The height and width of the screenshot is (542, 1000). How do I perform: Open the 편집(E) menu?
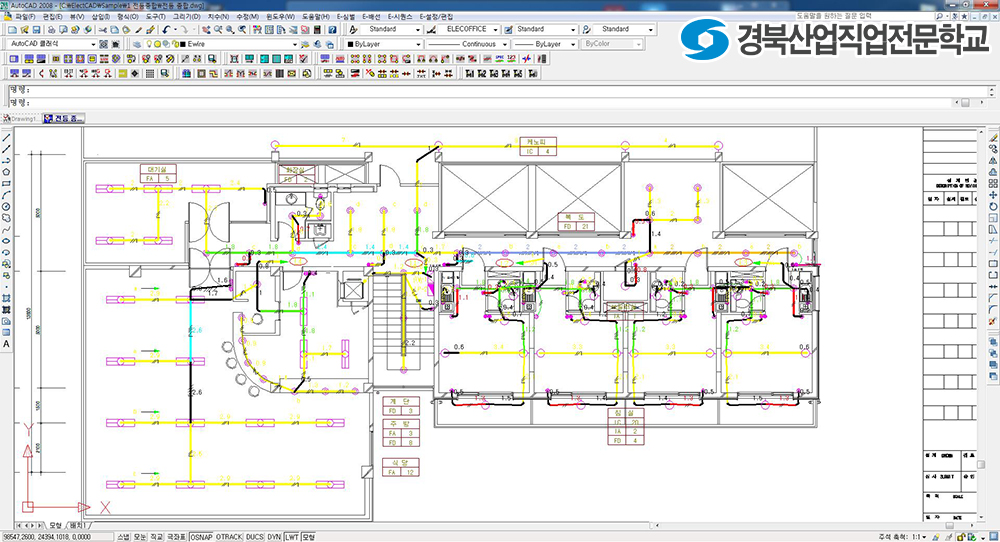coord(52,17)
